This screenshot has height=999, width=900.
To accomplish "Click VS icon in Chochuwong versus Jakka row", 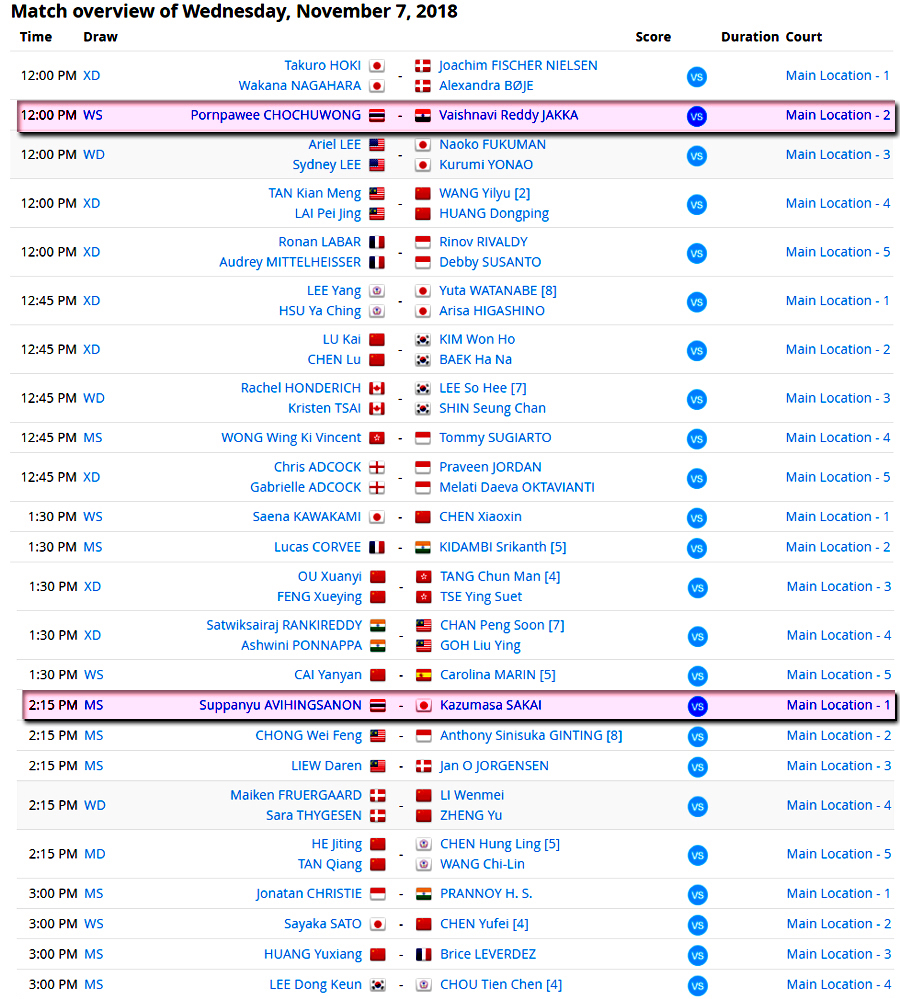I will coord(697,116).
